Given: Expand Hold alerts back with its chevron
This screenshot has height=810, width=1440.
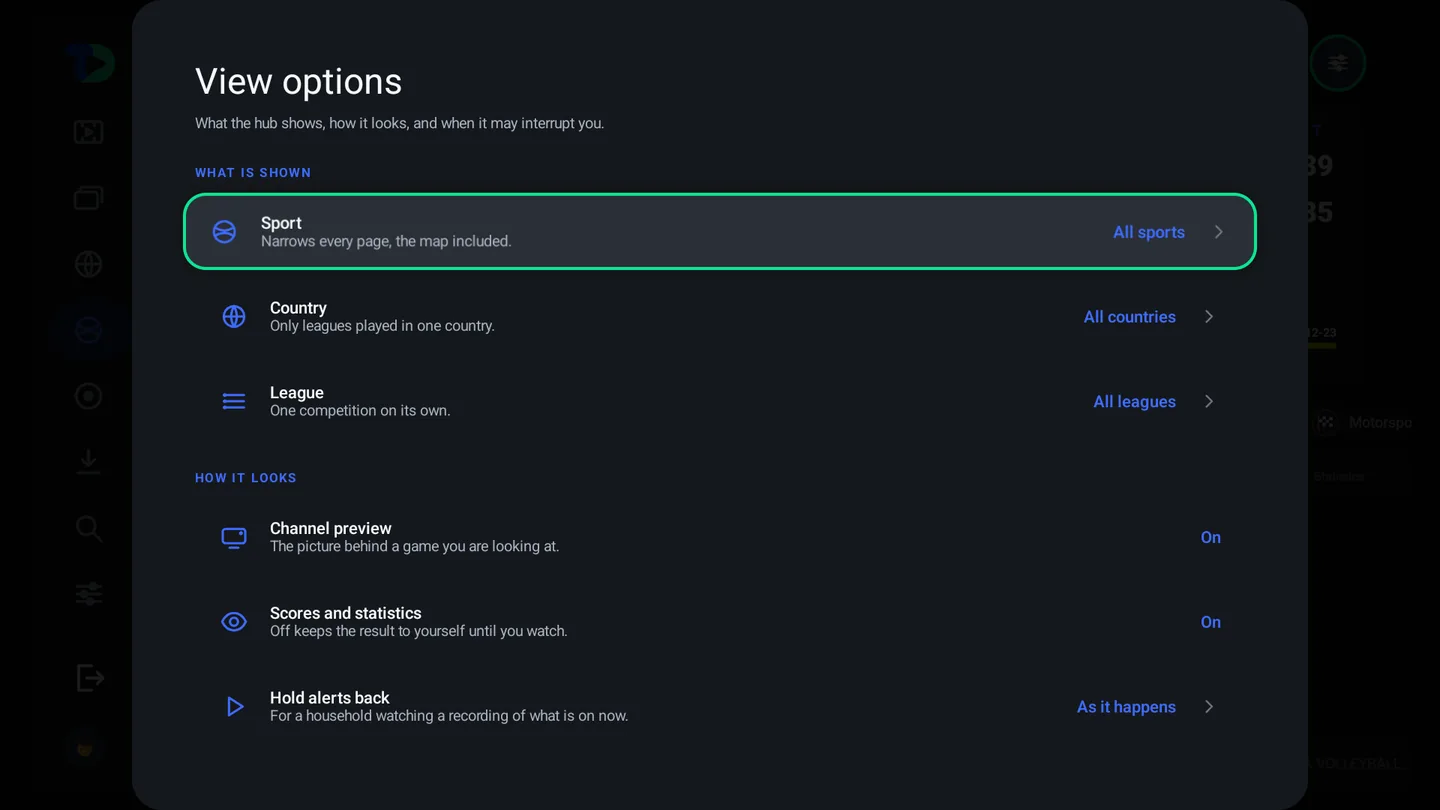Looking at the screenshot, I should [1209, 707].
